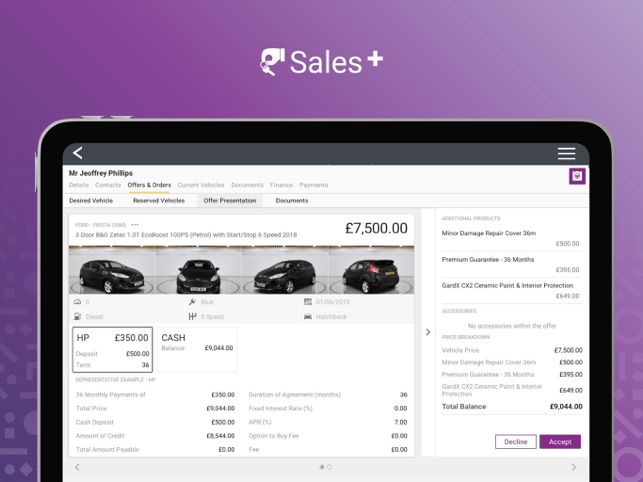Screen dimensions: 643x482
Task: Click the FORD - FIESTA (DOM) label
Action: (x=100, y=225)
